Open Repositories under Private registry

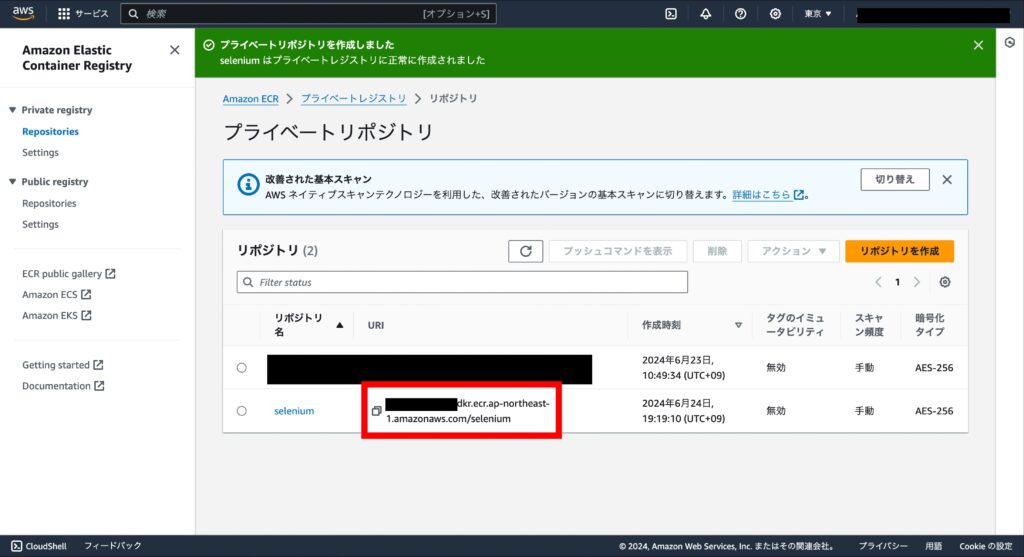50,131
